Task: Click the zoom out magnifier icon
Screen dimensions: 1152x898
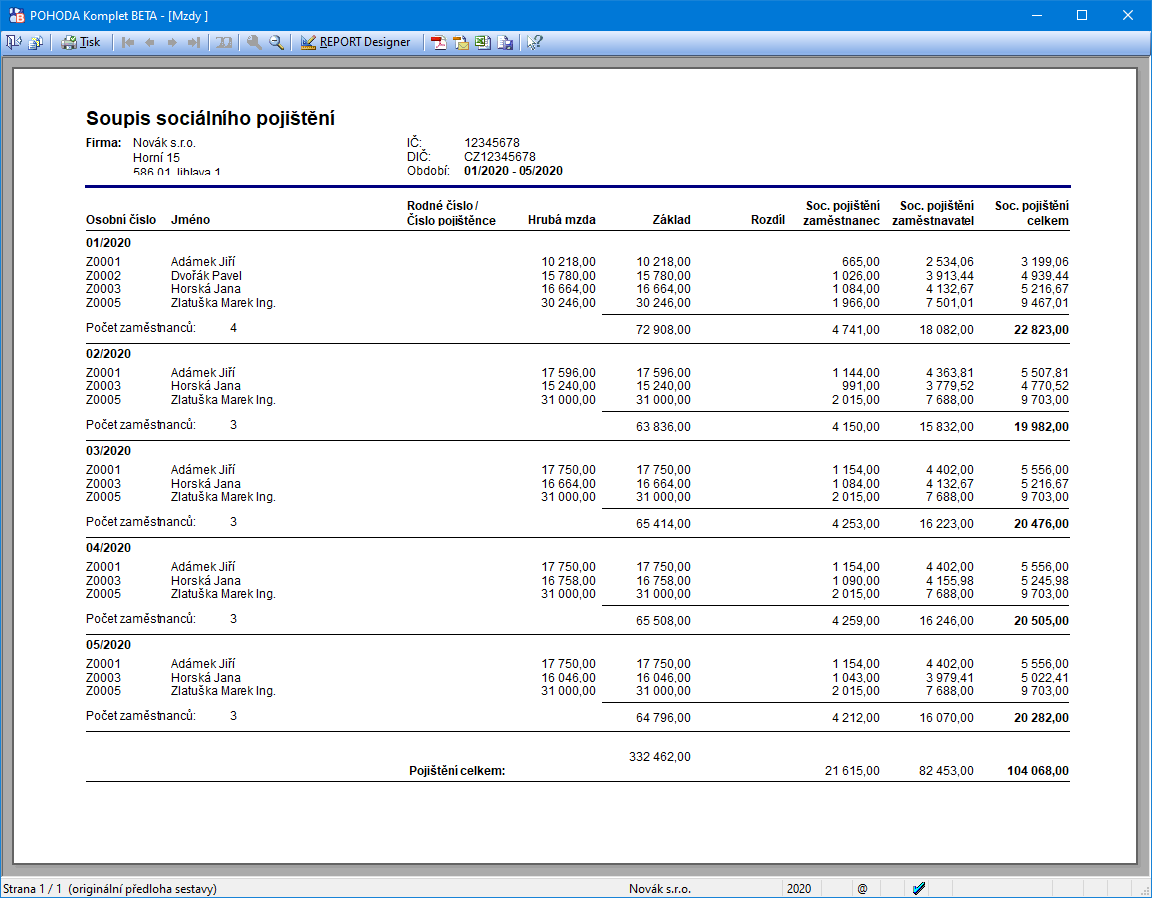Action: coord(276,43)
